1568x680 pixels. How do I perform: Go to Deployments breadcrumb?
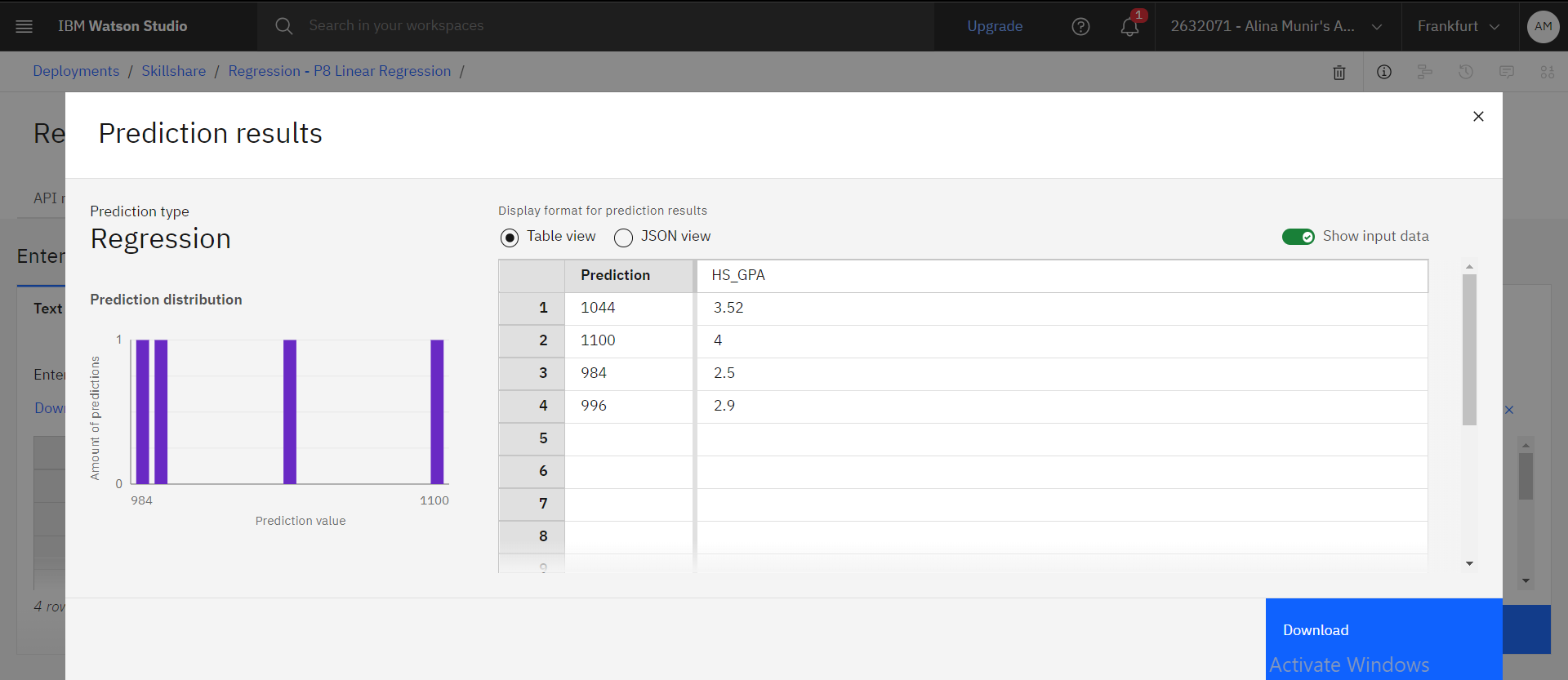(76, 71)
